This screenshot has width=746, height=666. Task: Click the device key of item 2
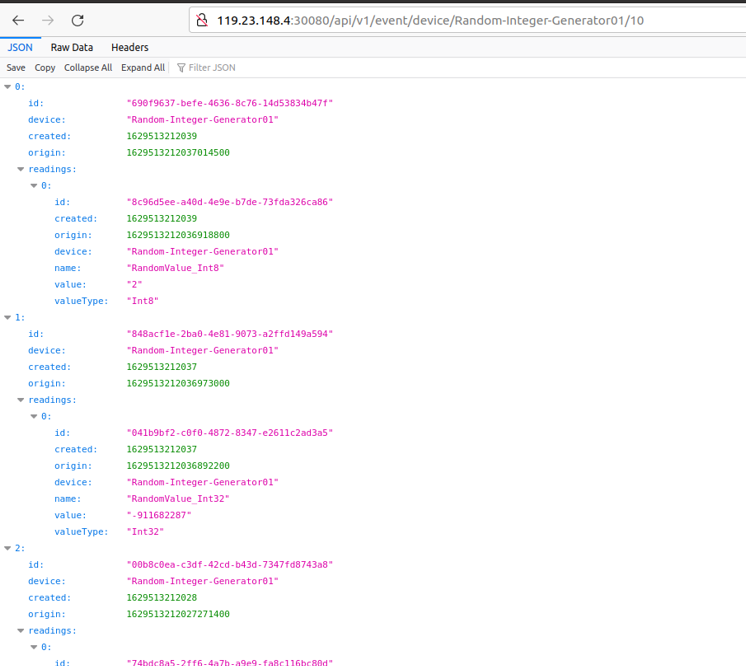tap(47, 581)
